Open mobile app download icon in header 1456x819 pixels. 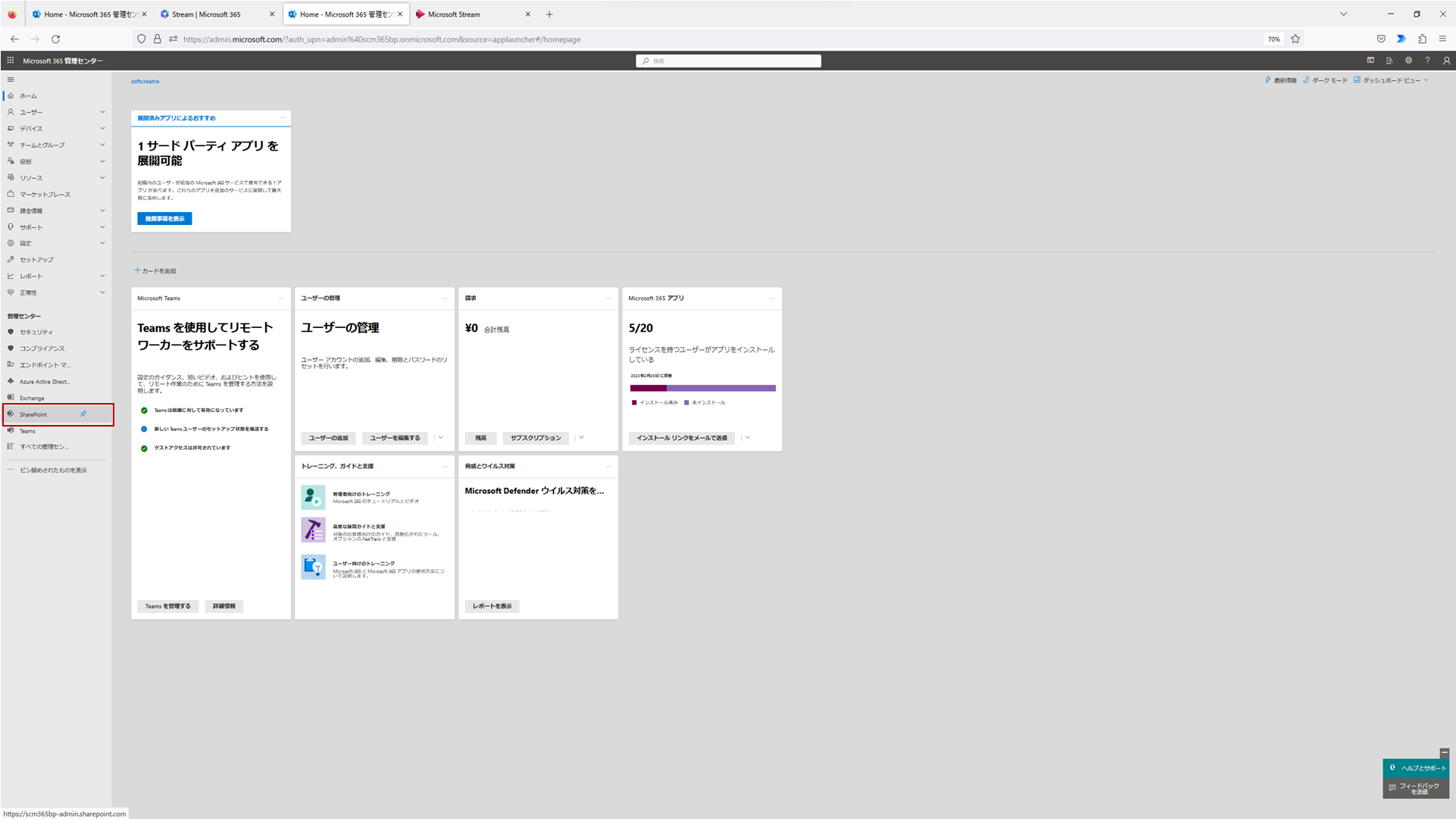click(x=1389, y=61)
